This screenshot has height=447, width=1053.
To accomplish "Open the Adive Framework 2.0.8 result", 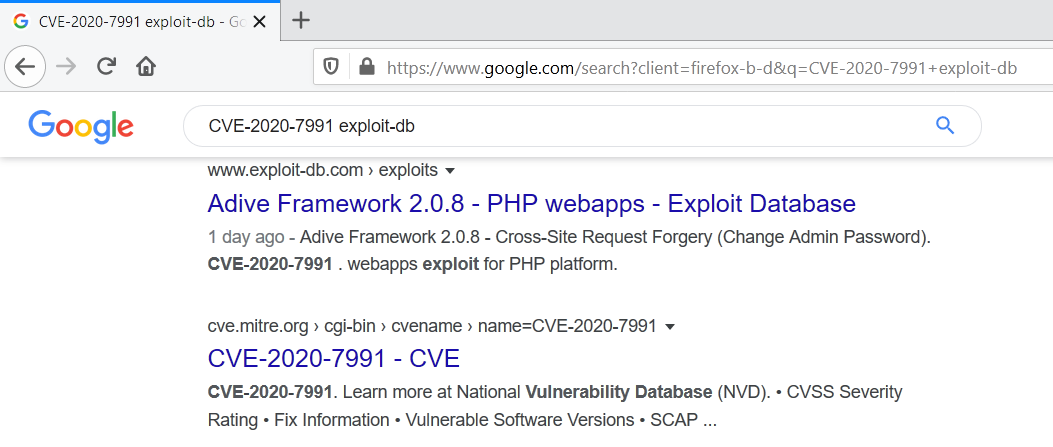I will point(531,203).
